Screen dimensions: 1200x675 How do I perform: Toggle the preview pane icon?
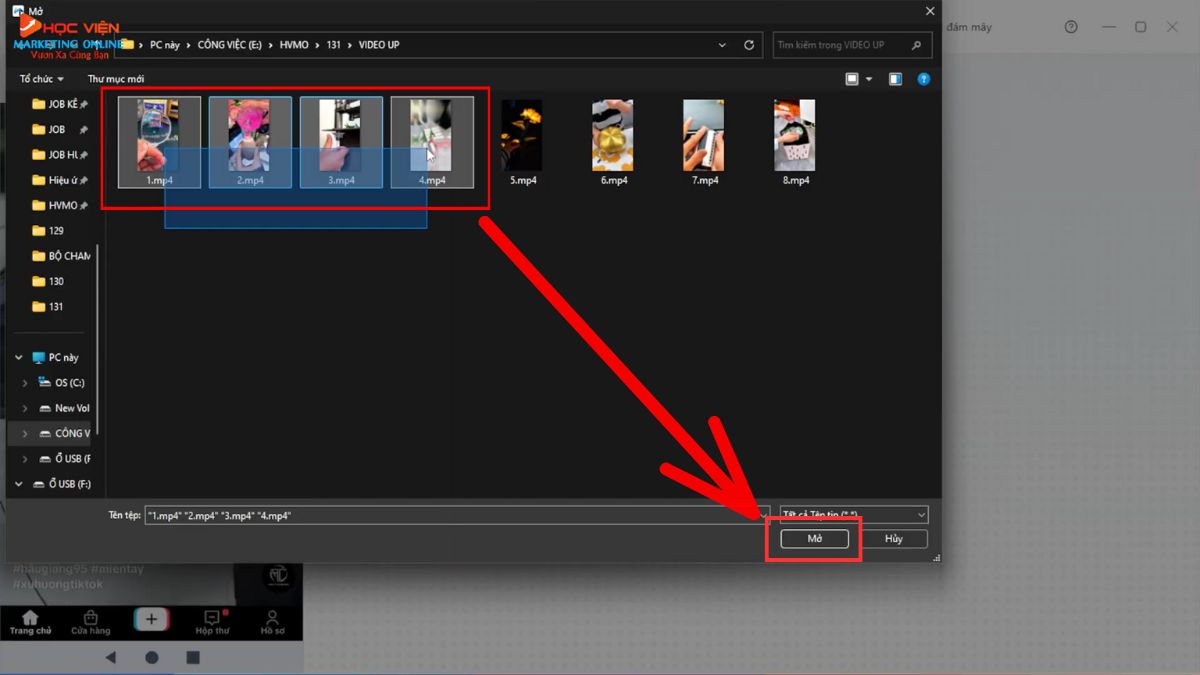[x=895, y=79]
